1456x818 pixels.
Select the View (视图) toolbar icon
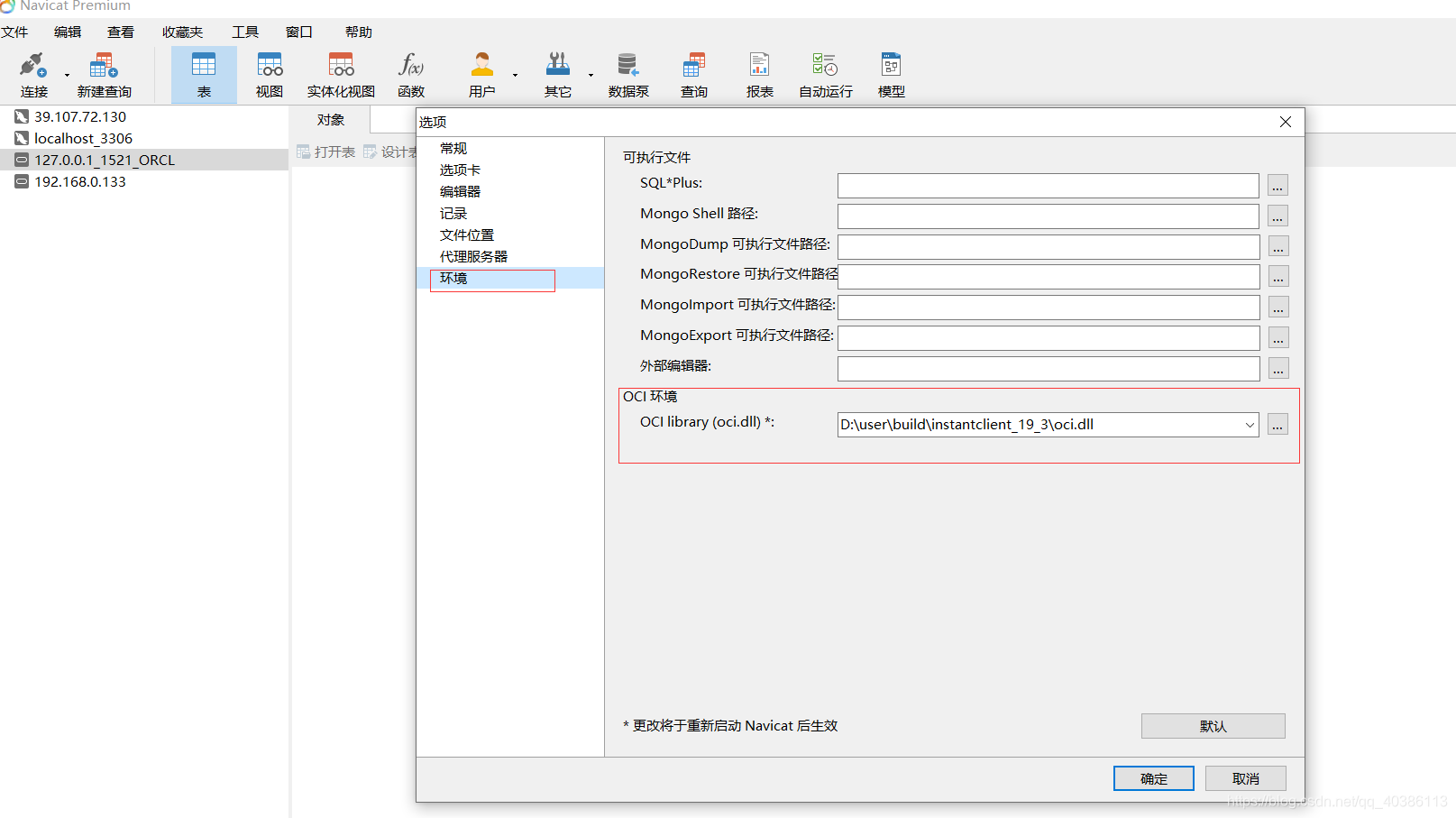pyautogui.click(x=270, y=75)
